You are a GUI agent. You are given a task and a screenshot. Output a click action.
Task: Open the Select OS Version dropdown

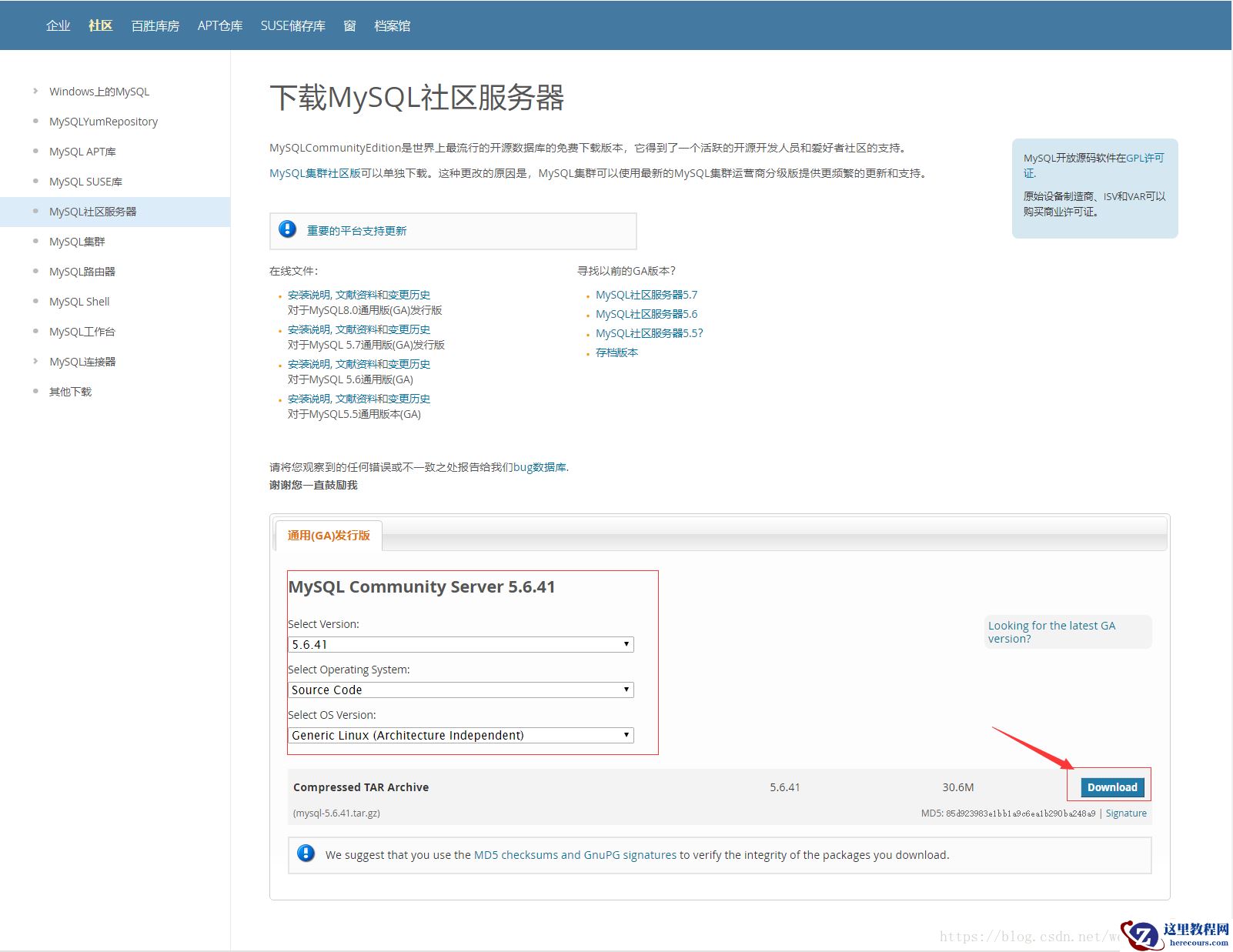click(460, 735)
